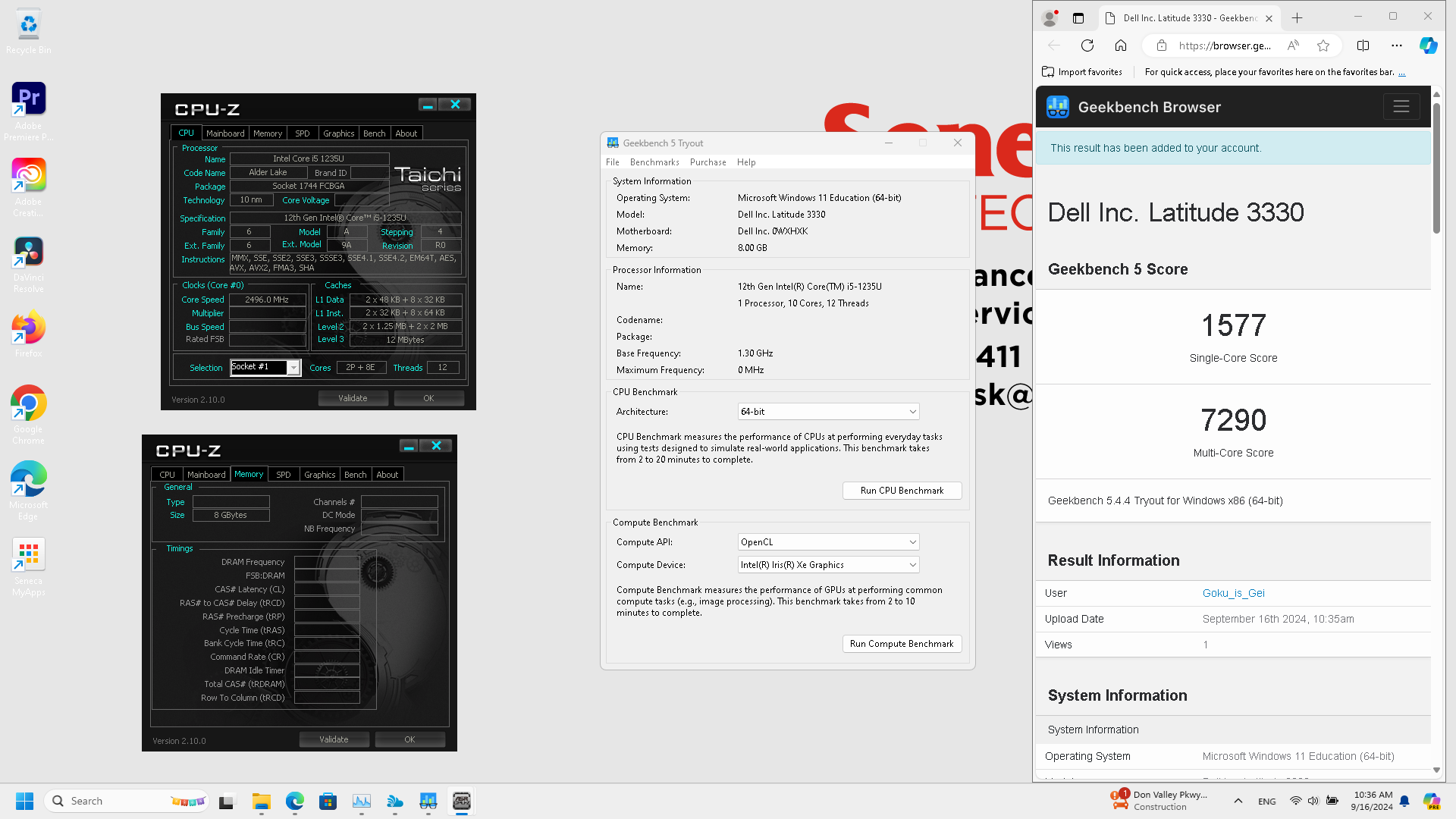Open the clock showing 10:36 AM
The image size is (1456, 819).
coord(1372,801)
